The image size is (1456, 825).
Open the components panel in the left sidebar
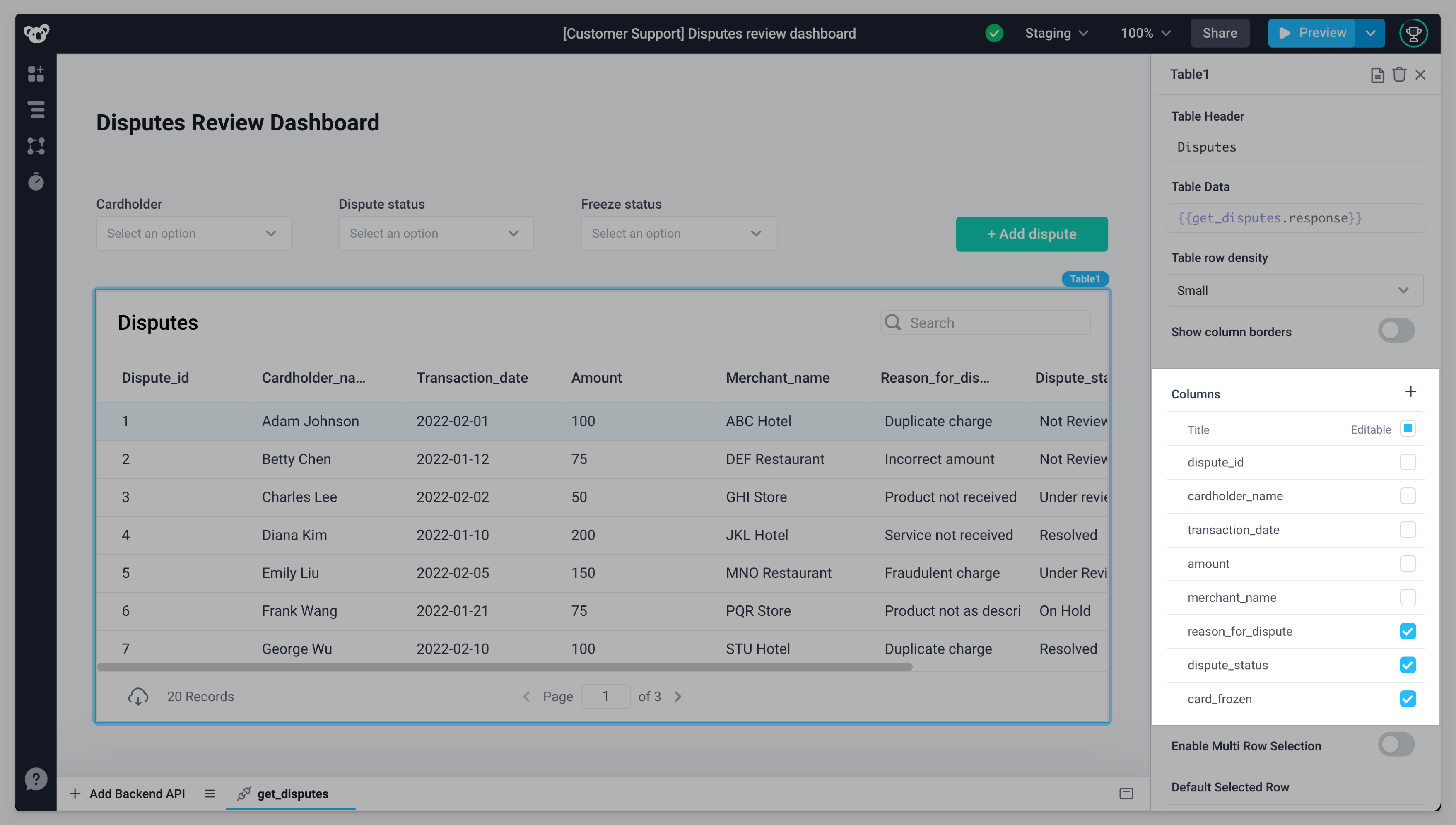point(36,74)
